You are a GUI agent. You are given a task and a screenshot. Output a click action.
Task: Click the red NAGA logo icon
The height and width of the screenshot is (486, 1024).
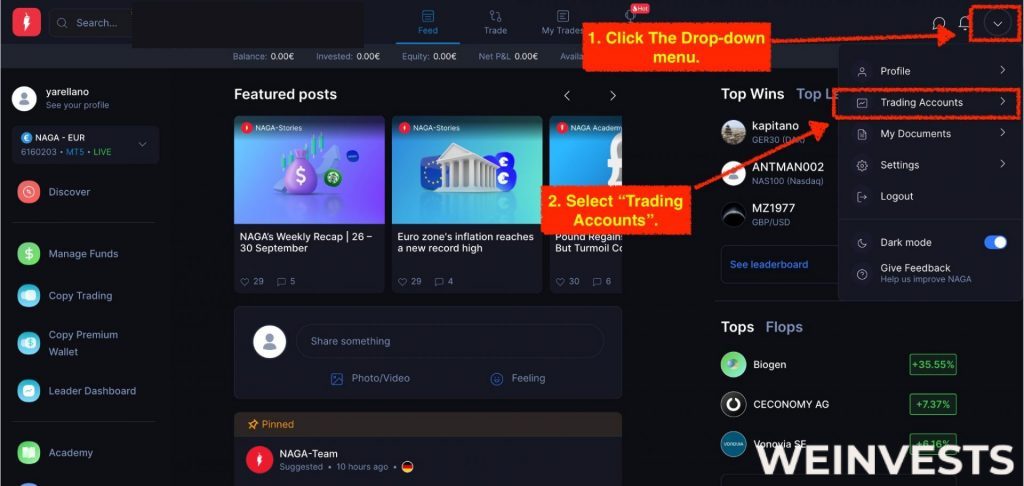click(x=27, y=22)
